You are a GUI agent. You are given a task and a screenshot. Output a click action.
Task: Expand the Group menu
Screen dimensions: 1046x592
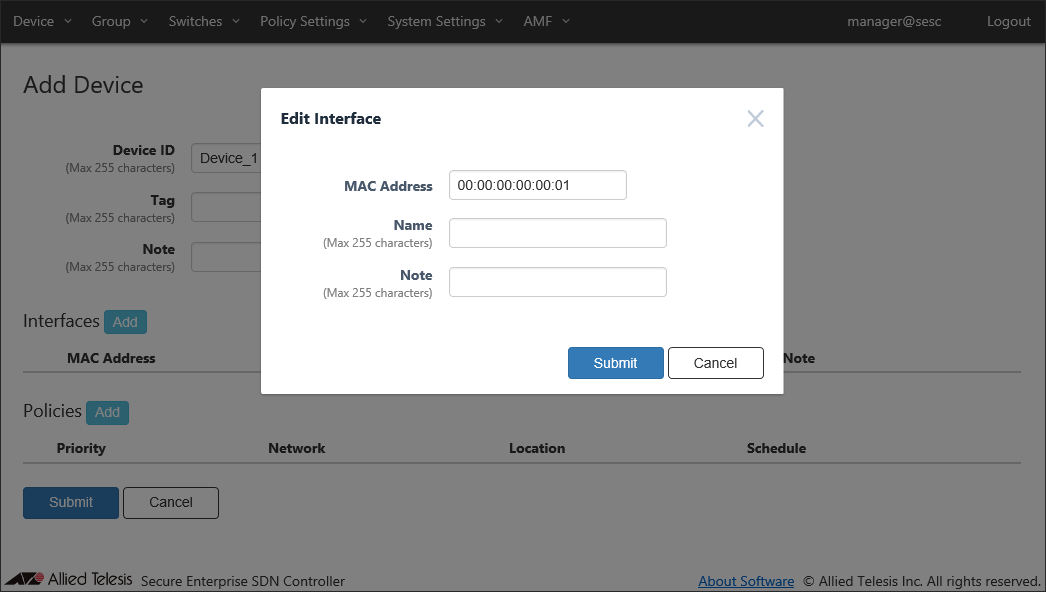pyautogui.click(x=119, y=21)
